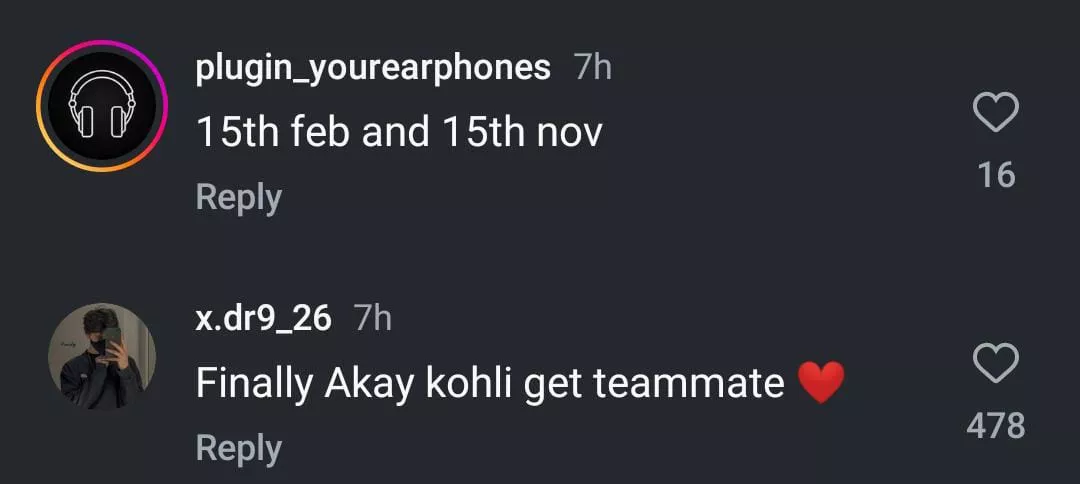Select the '15th feb and 15th nov' text
The width and height of the screenshot is (1080, 484).
[398, 132]
